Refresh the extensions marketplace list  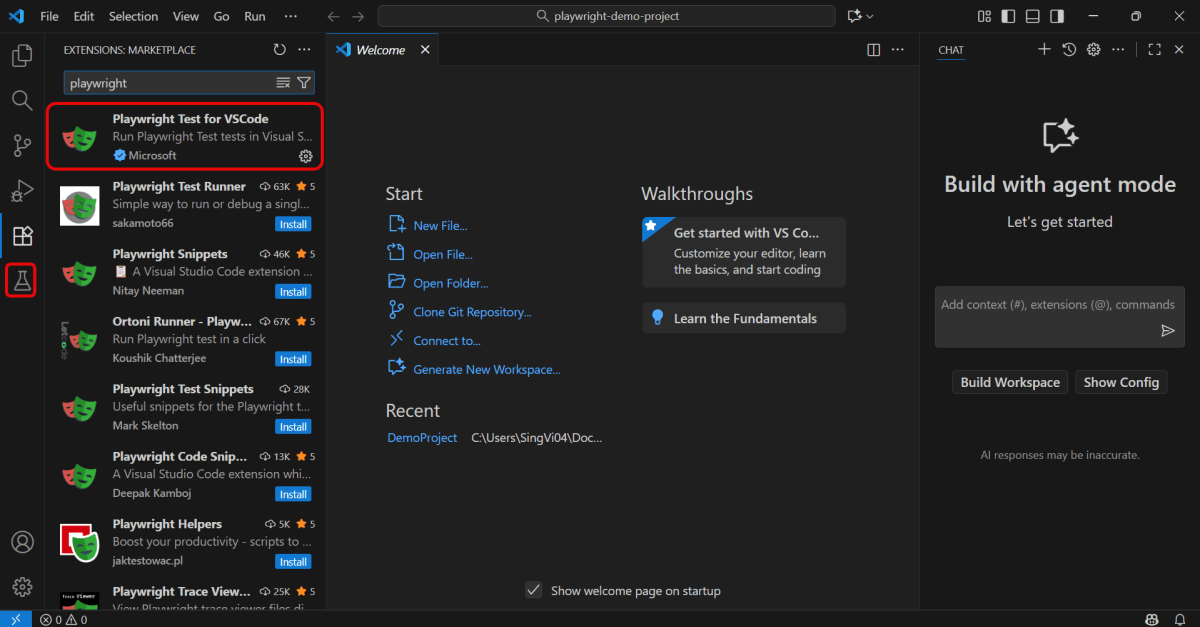[280, 50]
